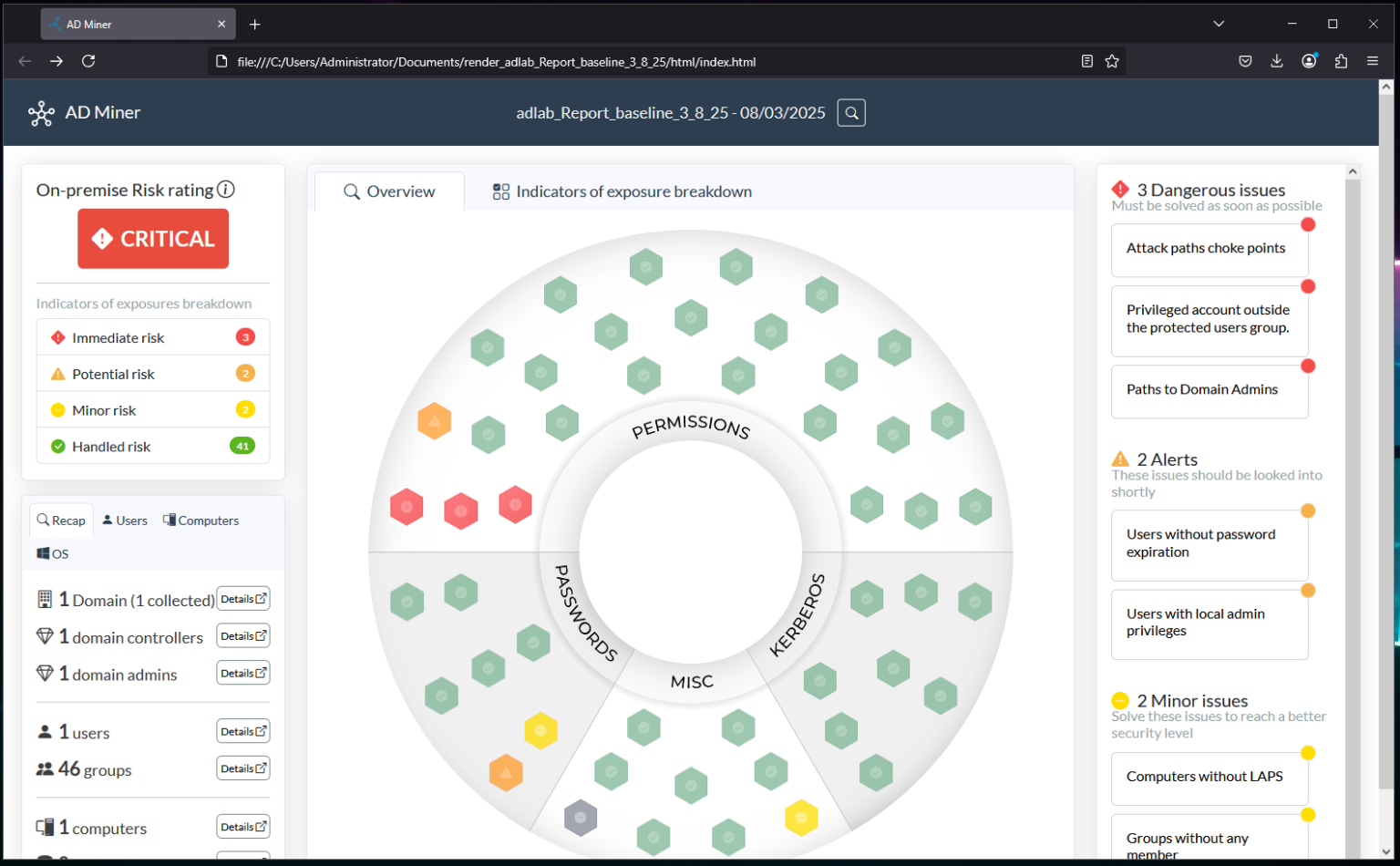This screenshot has height=866, width=1400.
Task: Select the Immediate risk row
Action: point(153,337)
